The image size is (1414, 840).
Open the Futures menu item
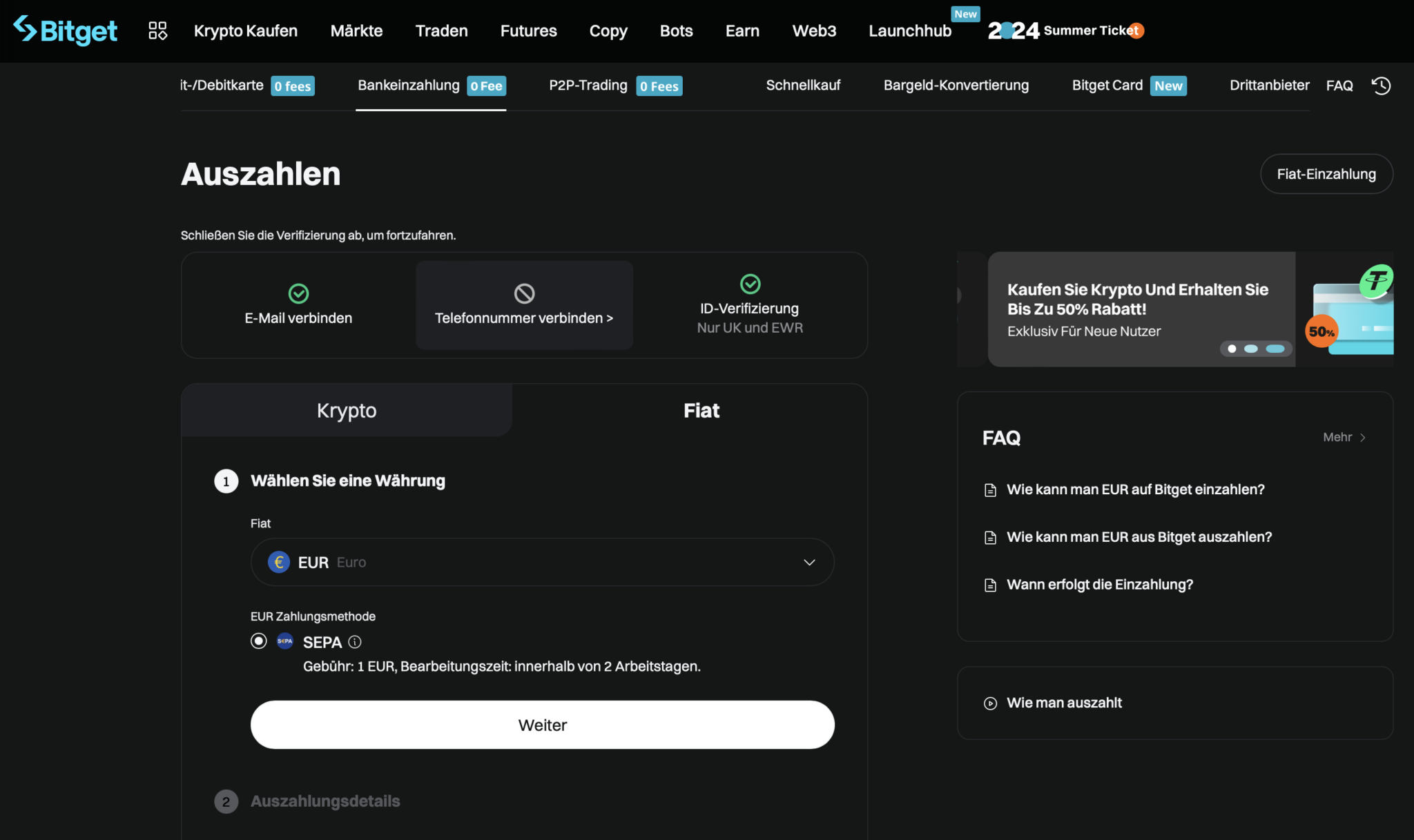(528, 30)
